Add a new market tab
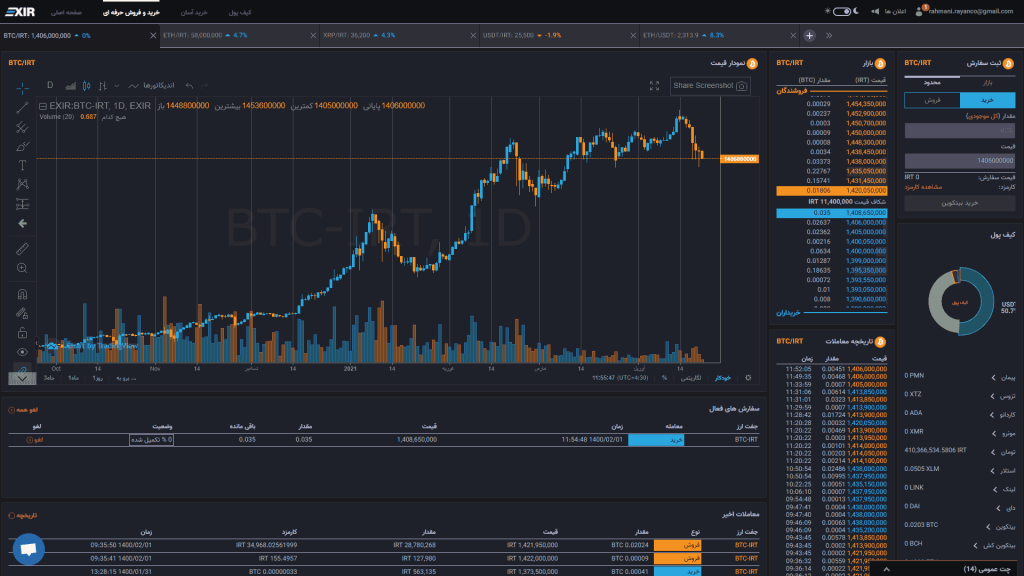The height and width of the screenshot is (576, 1024). pyautogui.click(x=809, y=36)
